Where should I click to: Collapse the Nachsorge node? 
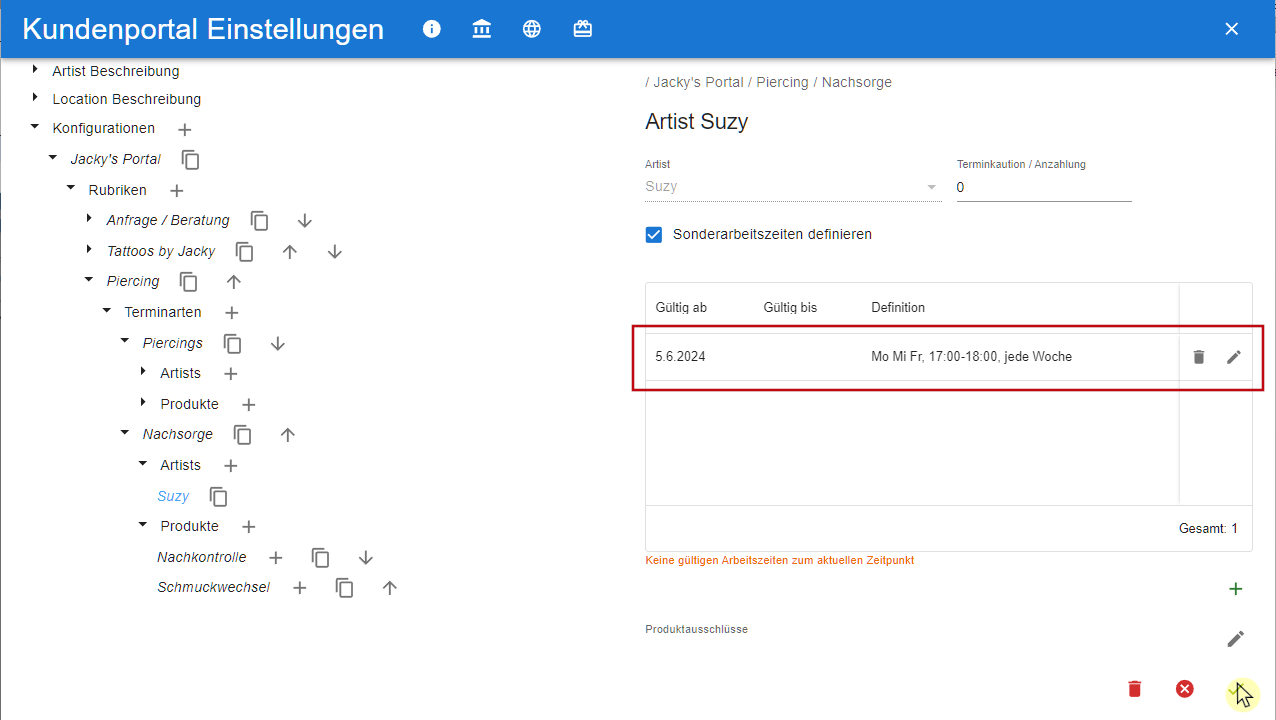[x=125, y=433]
